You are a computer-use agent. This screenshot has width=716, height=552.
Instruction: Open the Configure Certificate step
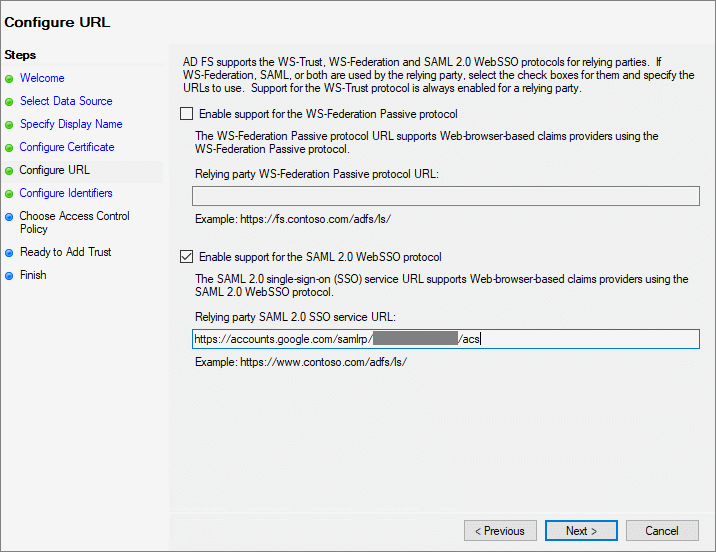67,147
